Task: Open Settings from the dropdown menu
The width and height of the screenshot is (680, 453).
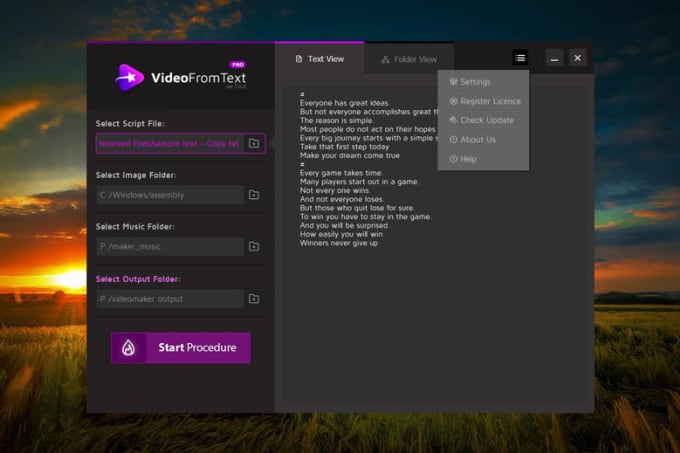Action: coord(484,82)
